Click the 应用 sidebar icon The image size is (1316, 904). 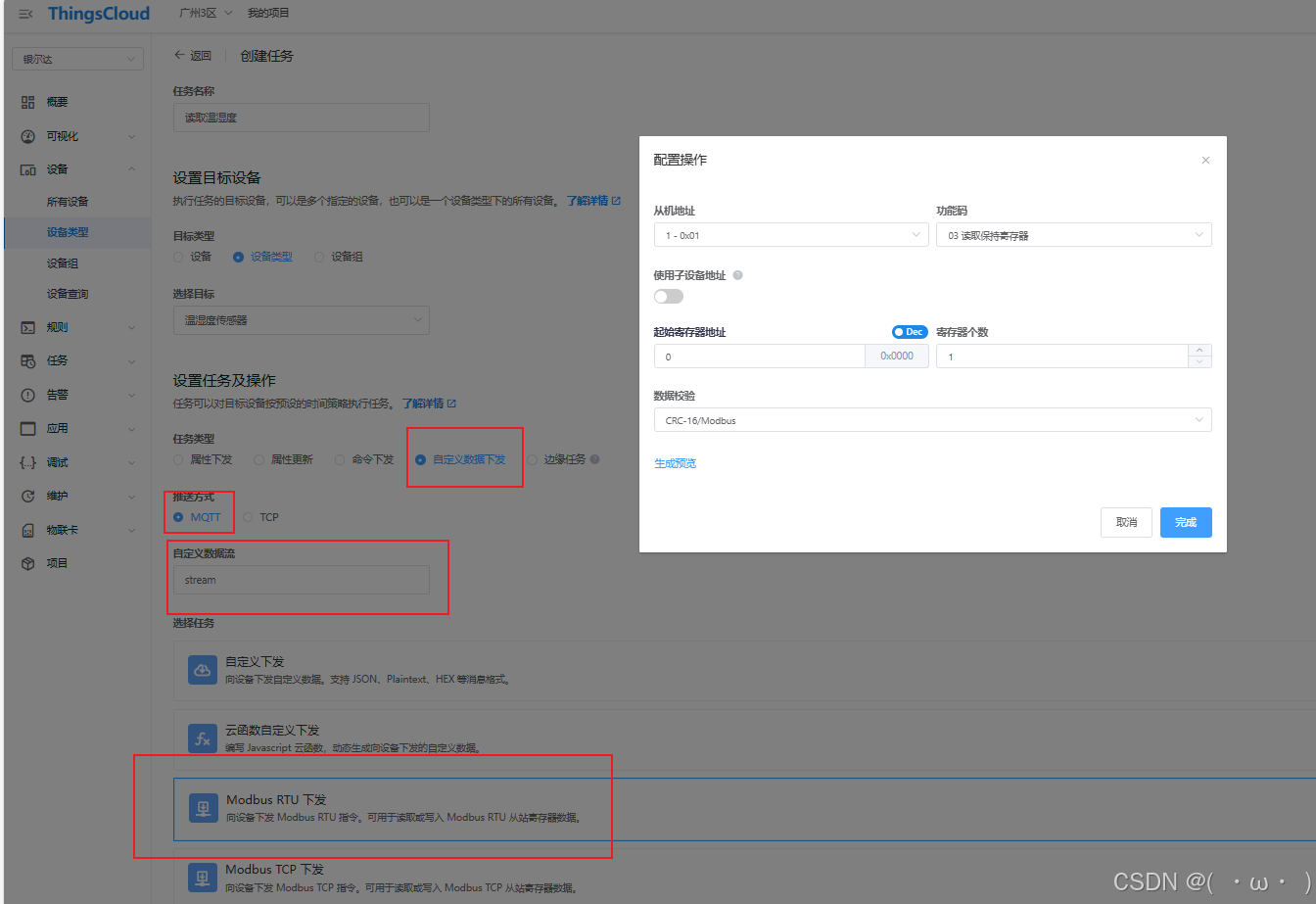(28, 428)
